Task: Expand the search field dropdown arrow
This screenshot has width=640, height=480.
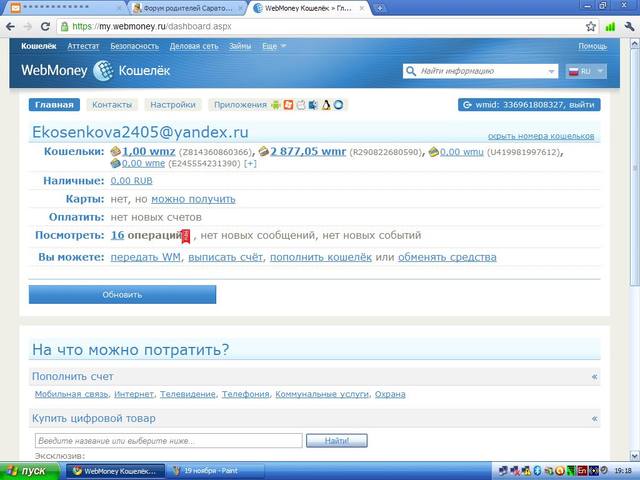Action: click(551, 71)
